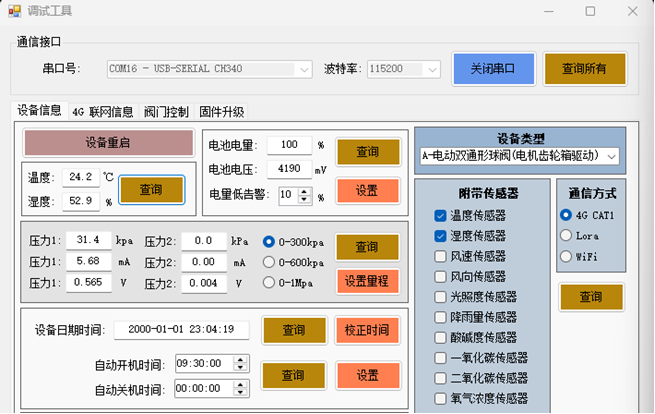
Task: Open the 串口号 COM port dropdown
Action: (x=304, y=69)
